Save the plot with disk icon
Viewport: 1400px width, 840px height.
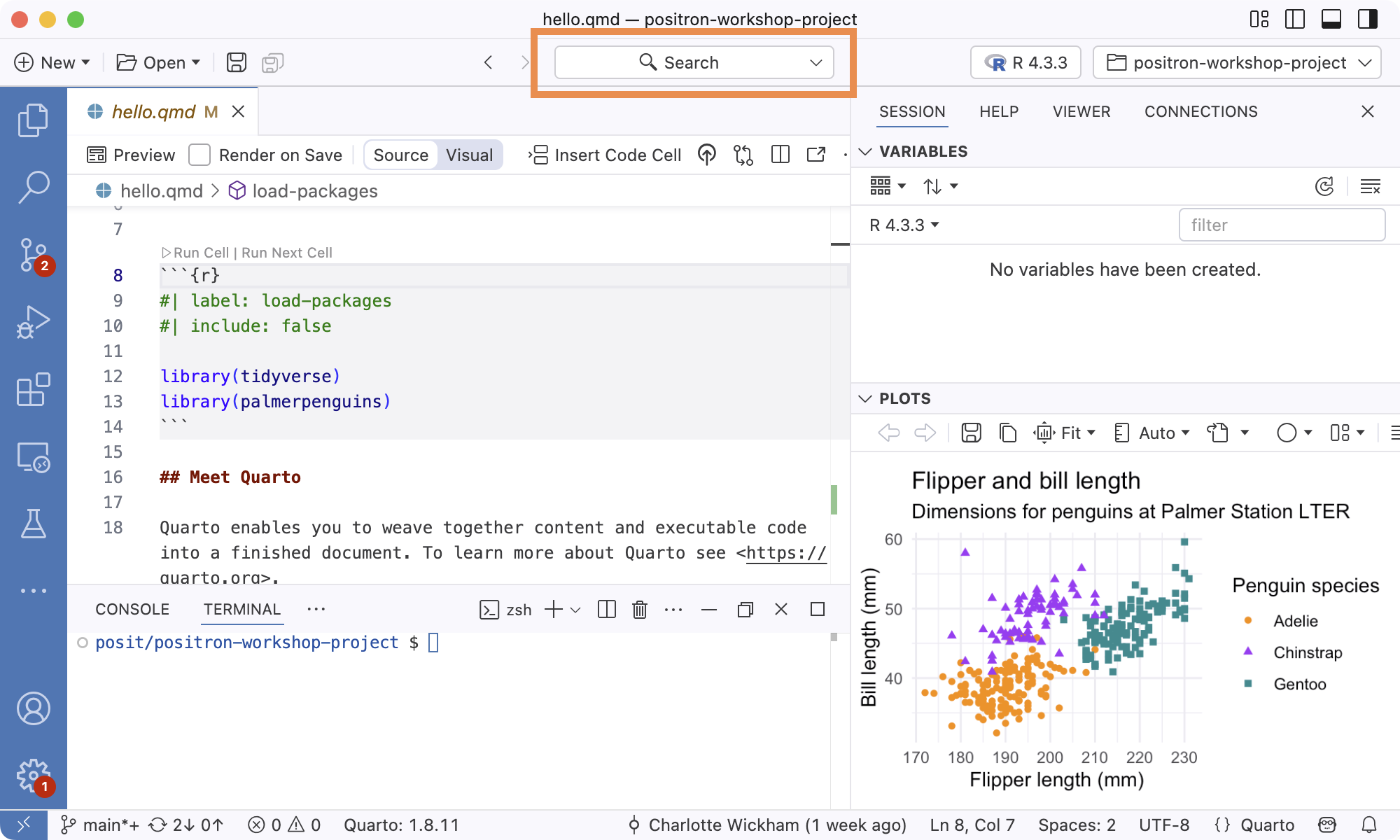coord(971,433)
